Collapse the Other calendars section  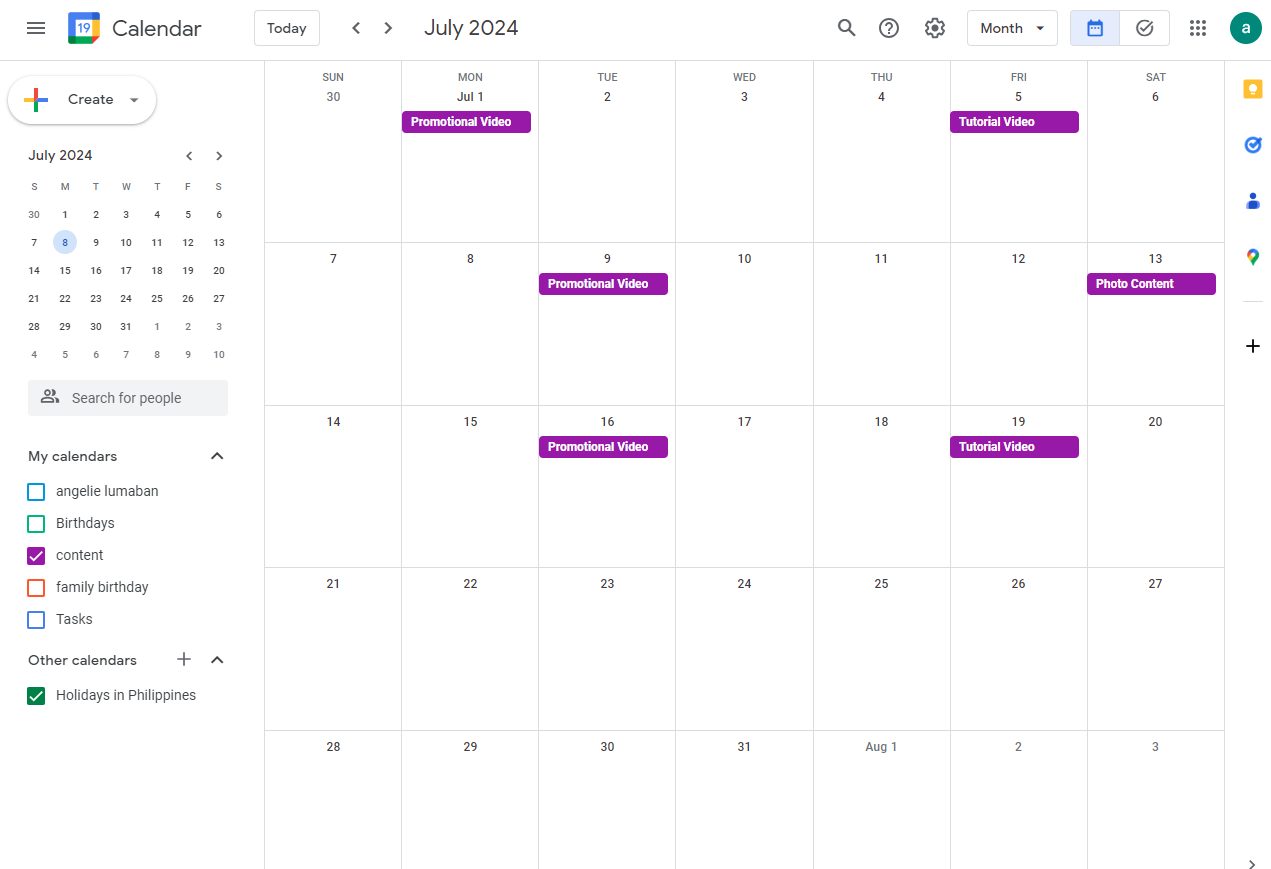217,660
